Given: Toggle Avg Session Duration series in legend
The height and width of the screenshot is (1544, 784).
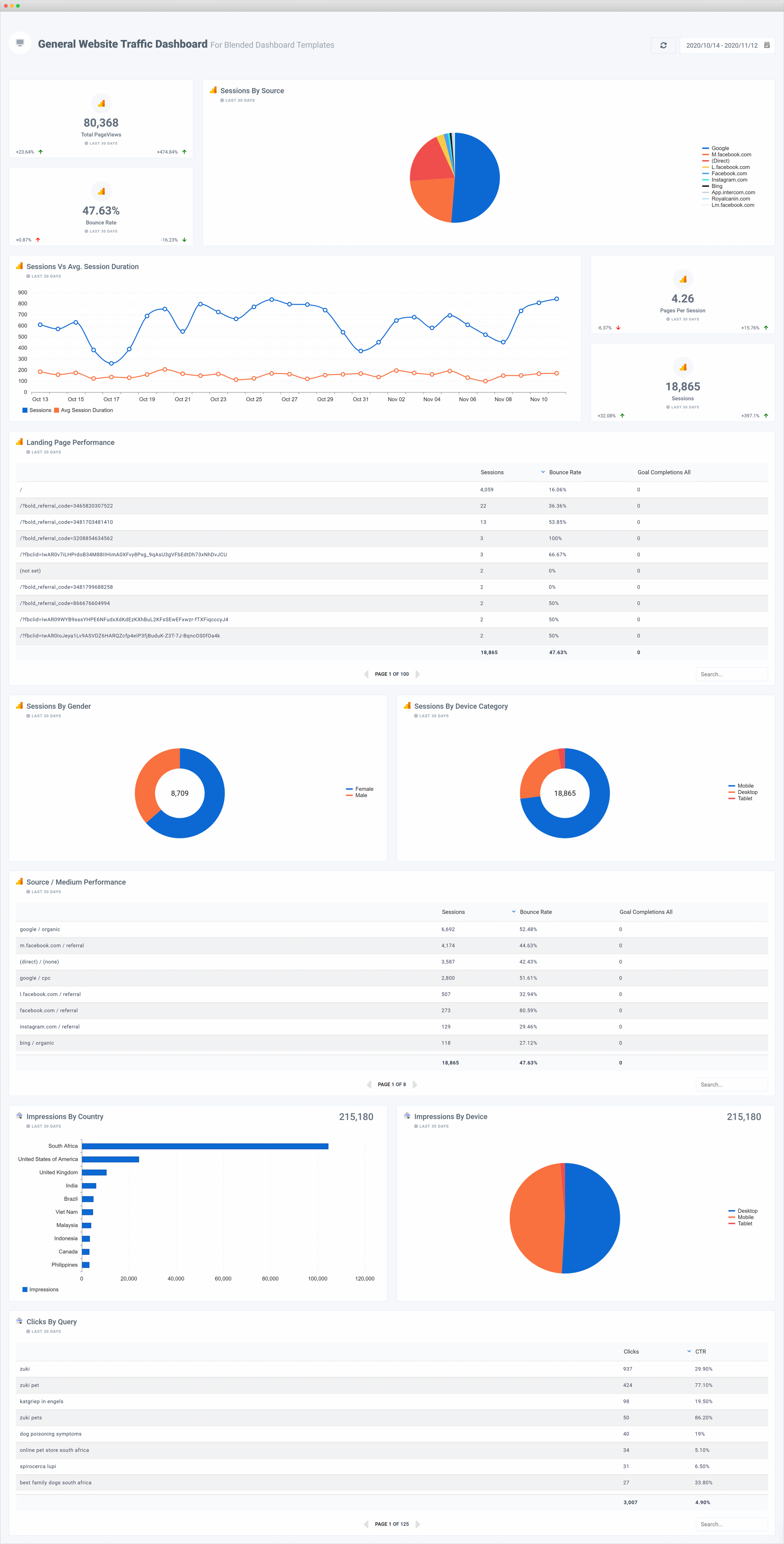Looking at the screenshot, I should pos(83,410).
